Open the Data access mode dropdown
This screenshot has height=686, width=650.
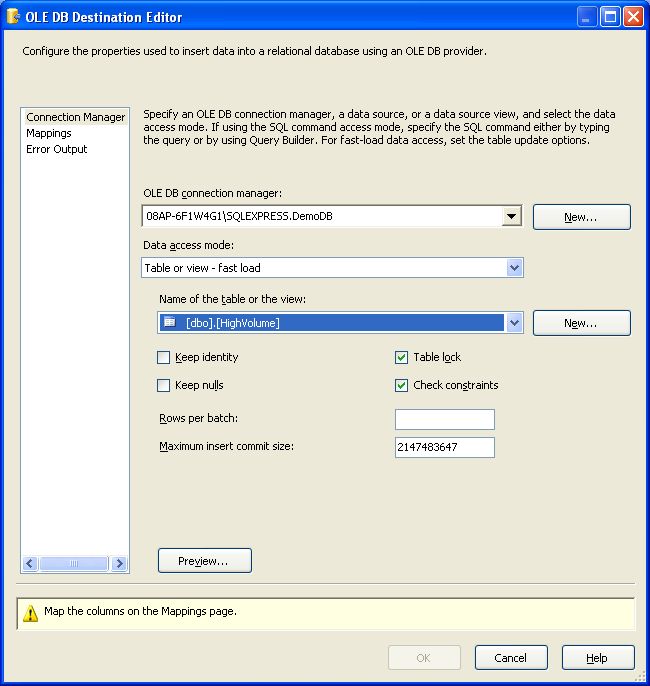click(514, 268)
